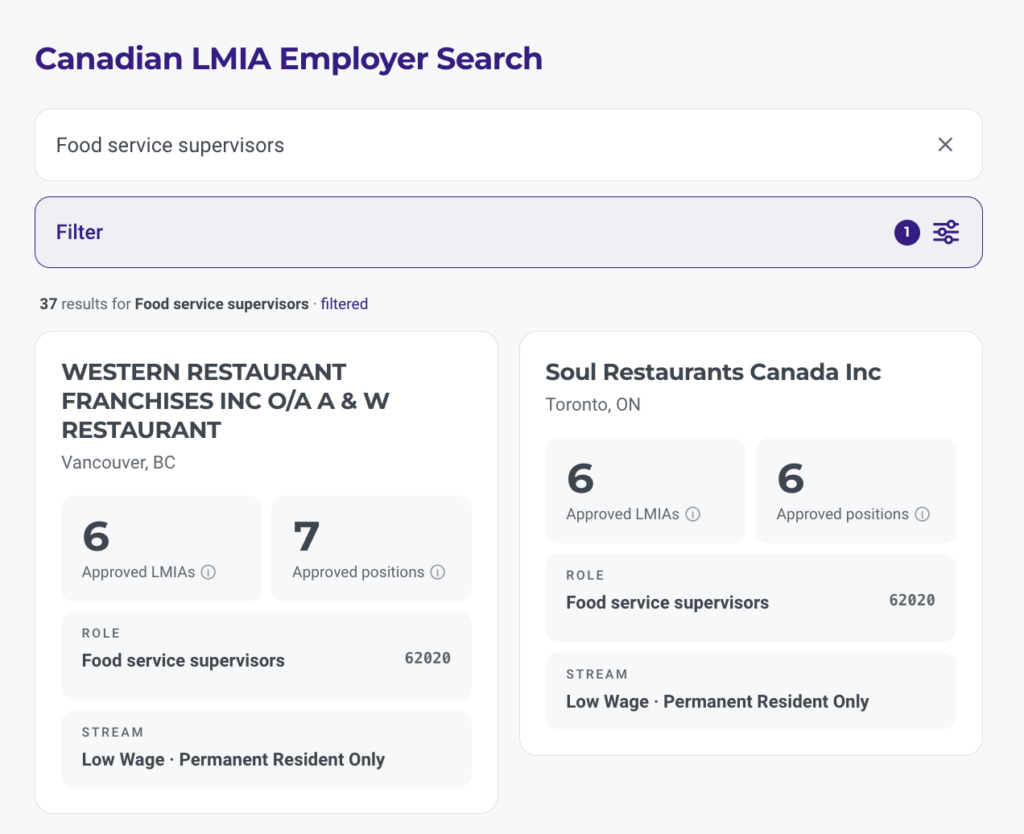Viewport: 1024px width, 834px height.
Task: Click the filter count badge showing 1
Action: pos(907,233)
